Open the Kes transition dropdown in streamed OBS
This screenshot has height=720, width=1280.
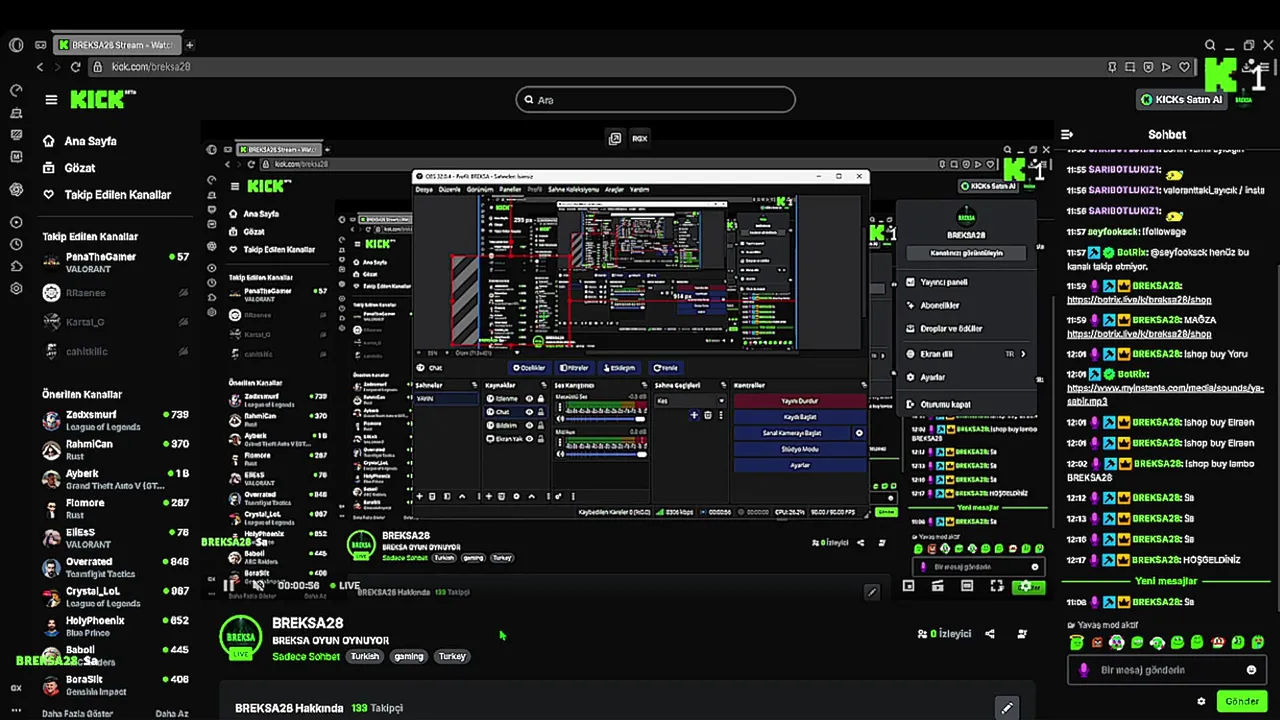691,401
